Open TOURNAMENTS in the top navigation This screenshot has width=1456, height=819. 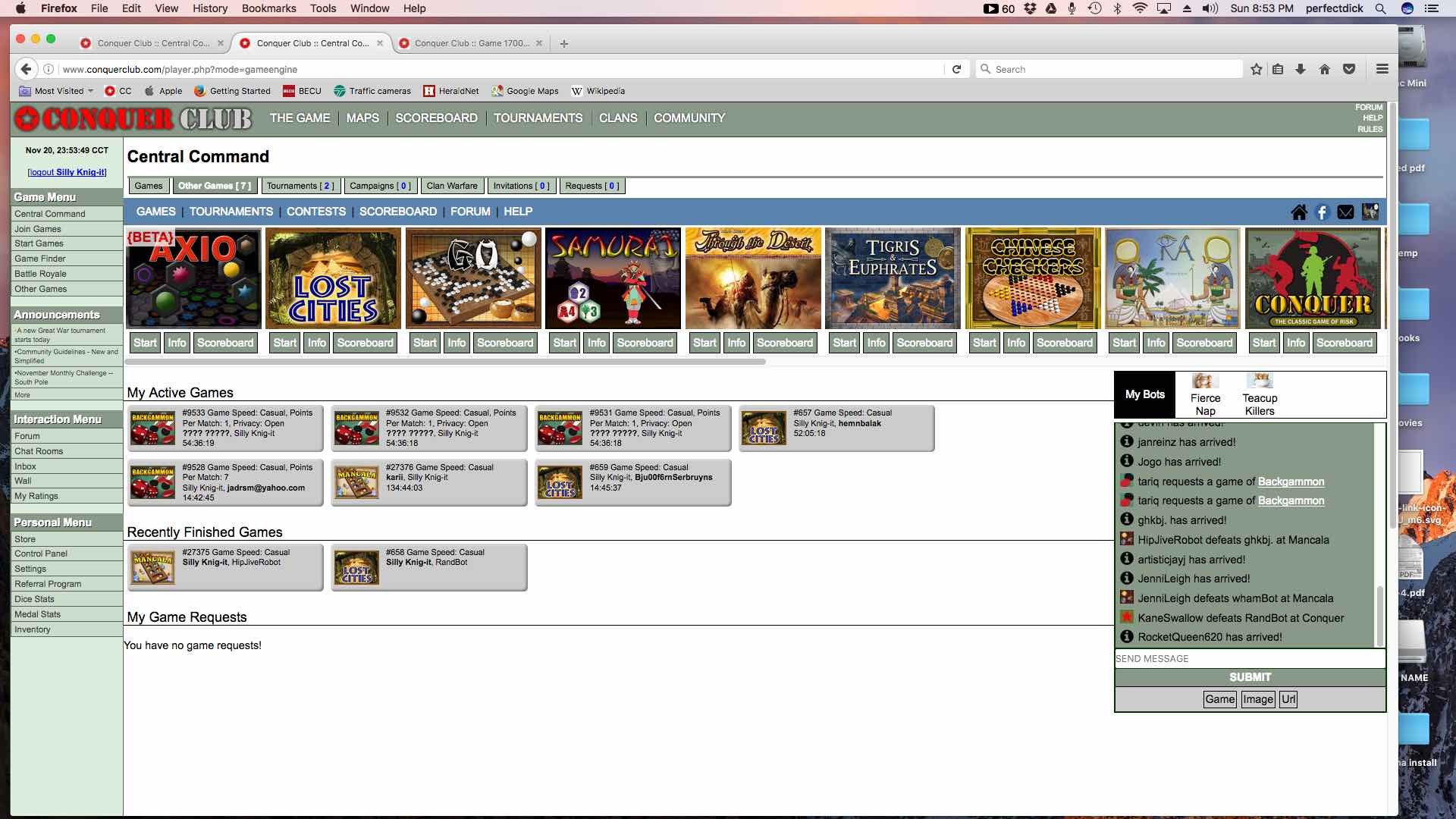(538, 118)
